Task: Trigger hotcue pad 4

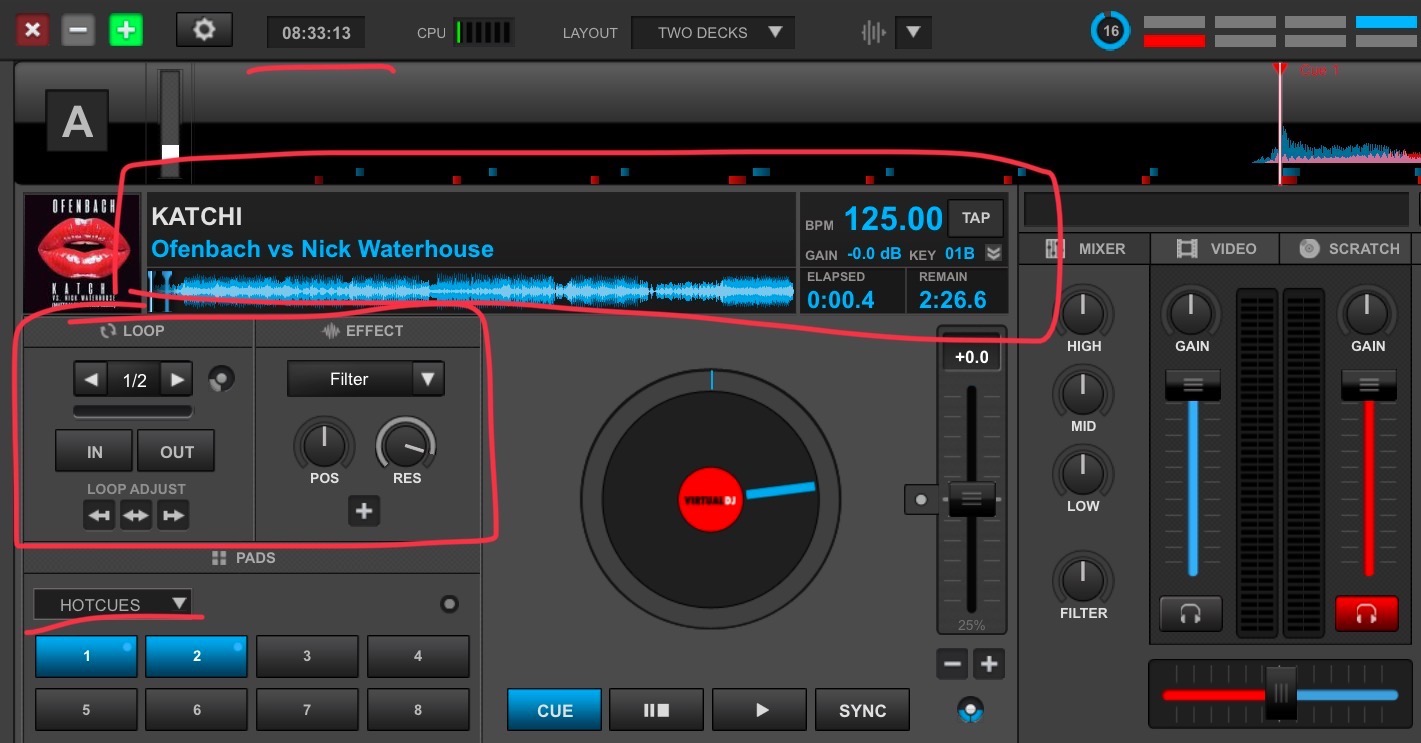Action: [418, 656]
